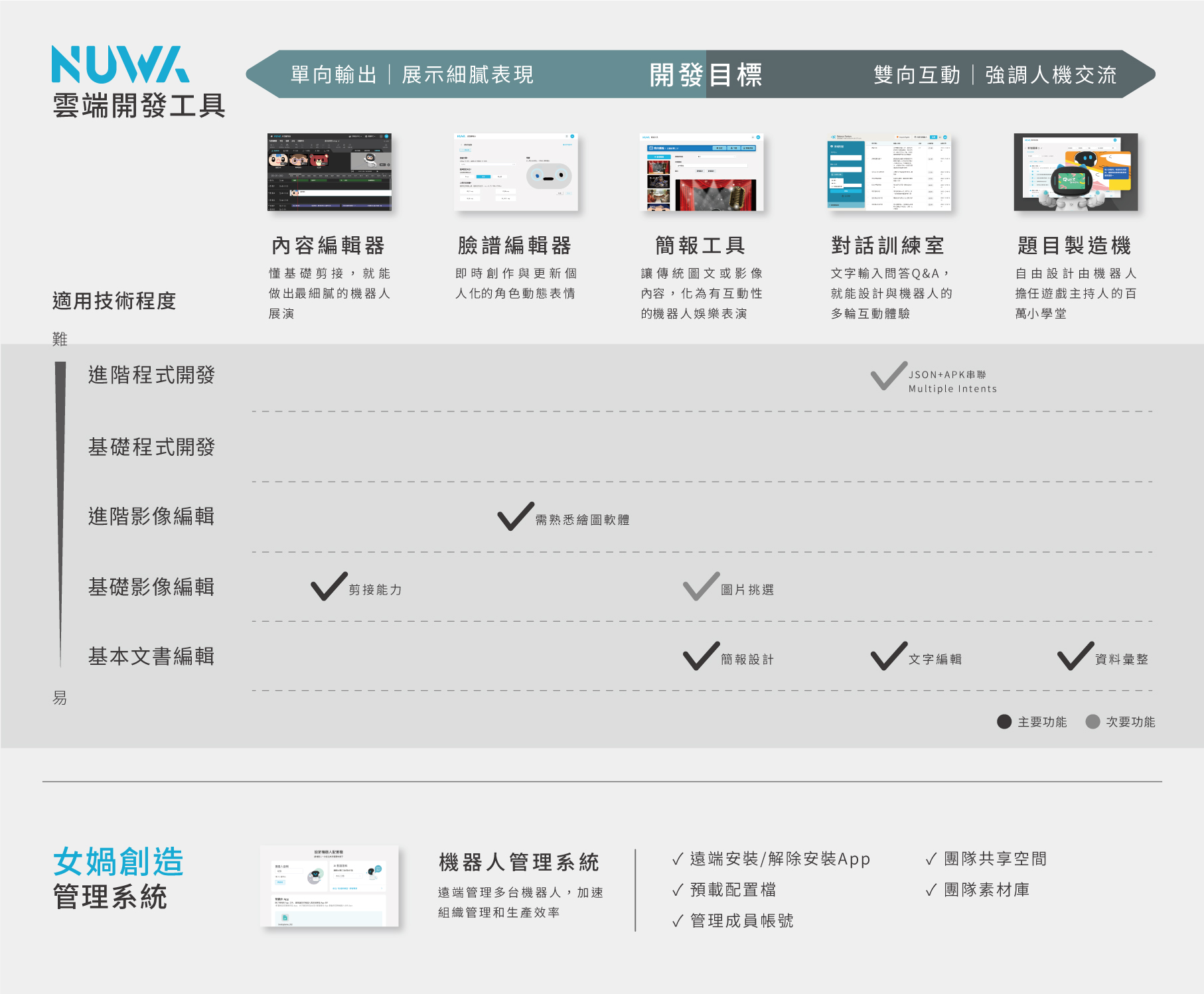The width and height of the screenshot is (1204, 994).
Task: Click the dark 主要功能 legend dot
Action: (x=1004, y=721)
